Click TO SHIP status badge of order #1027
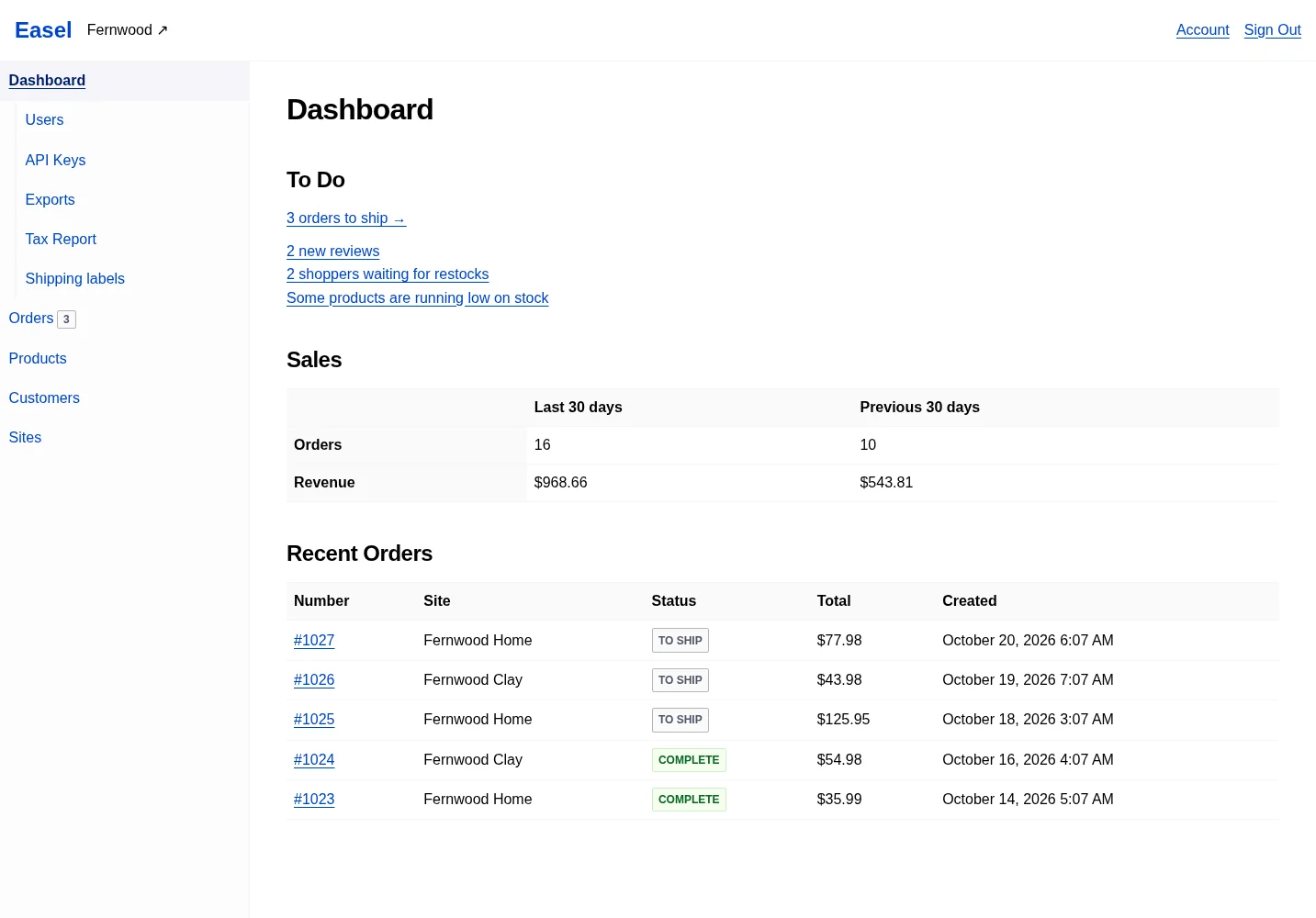The width and height of the screenshot is (1316, 918). click(680, 641)
